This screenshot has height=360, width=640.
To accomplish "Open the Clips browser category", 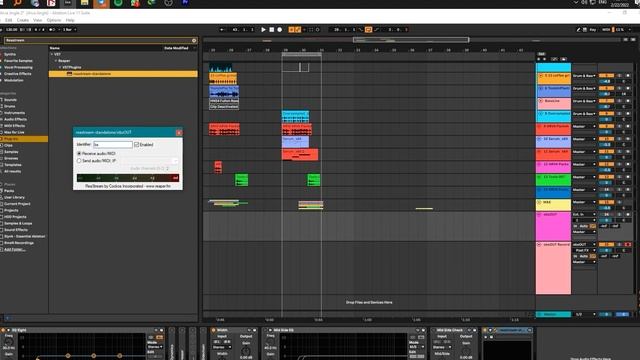I will pos(8,145).
